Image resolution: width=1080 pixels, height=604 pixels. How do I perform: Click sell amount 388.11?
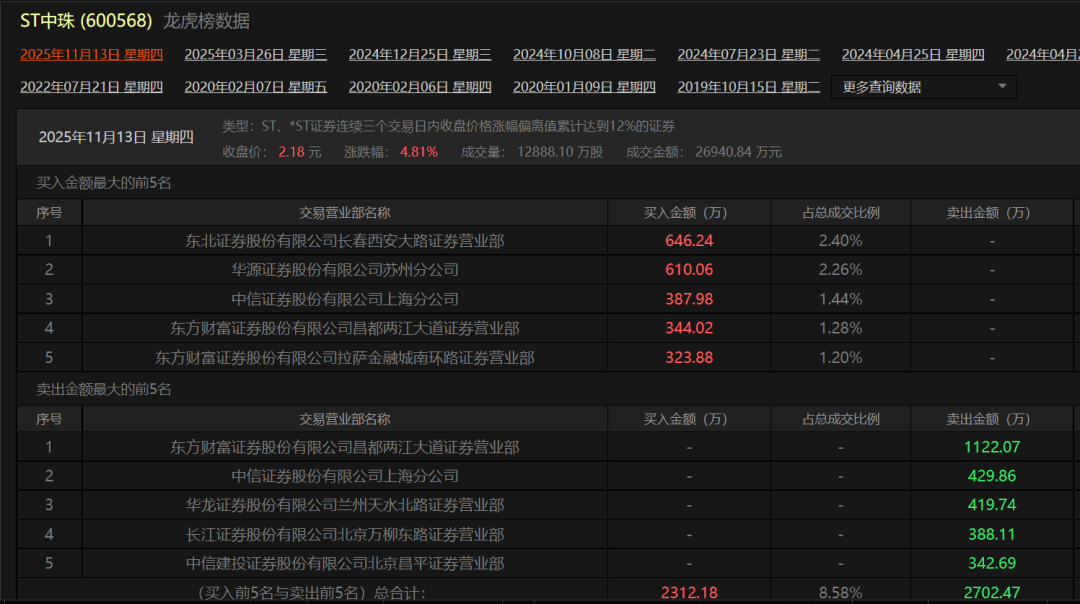pyautogui.click(x=992, y=535)
